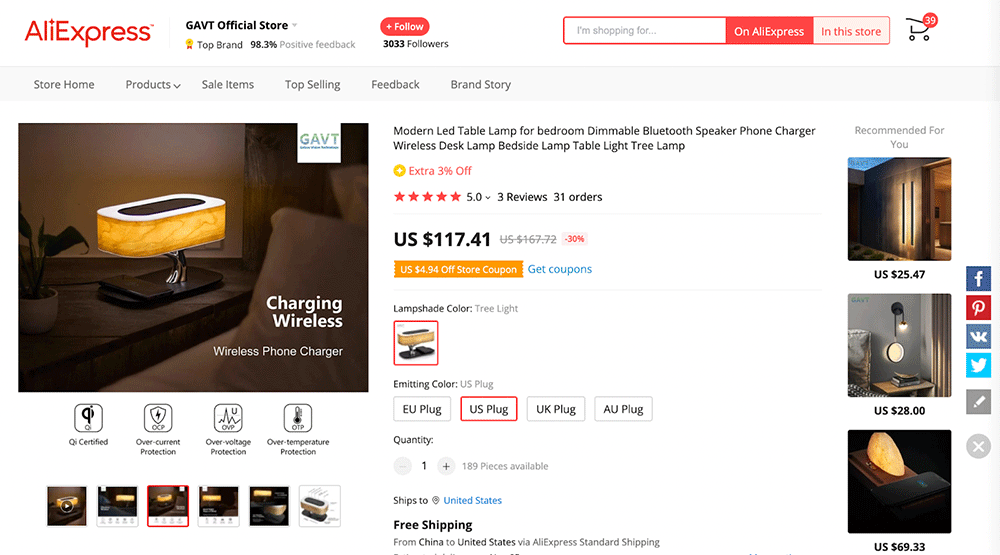Open the Top Selling tab

coord(312,85)
